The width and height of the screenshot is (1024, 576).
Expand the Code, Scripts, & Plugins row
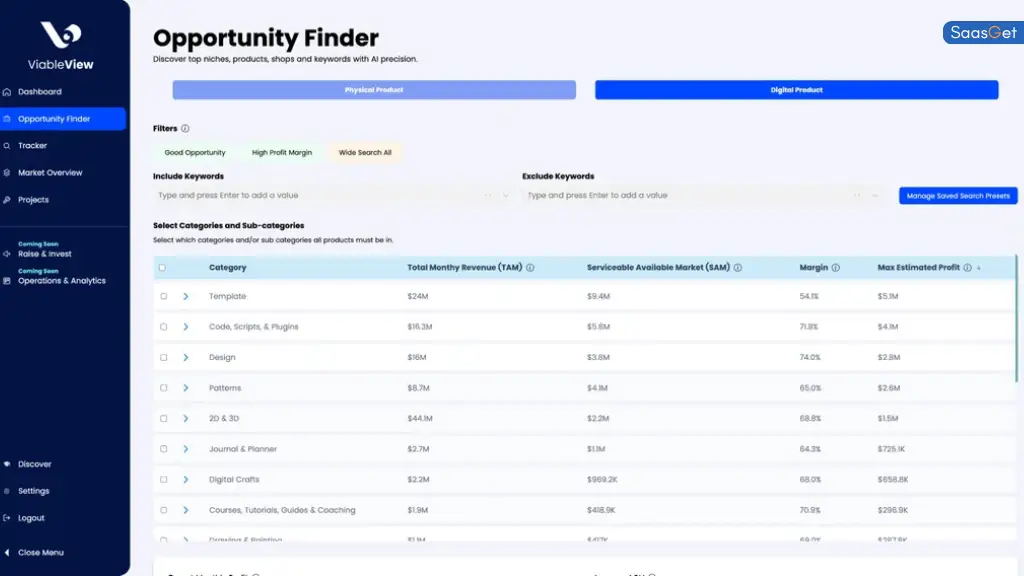point(186,327)
